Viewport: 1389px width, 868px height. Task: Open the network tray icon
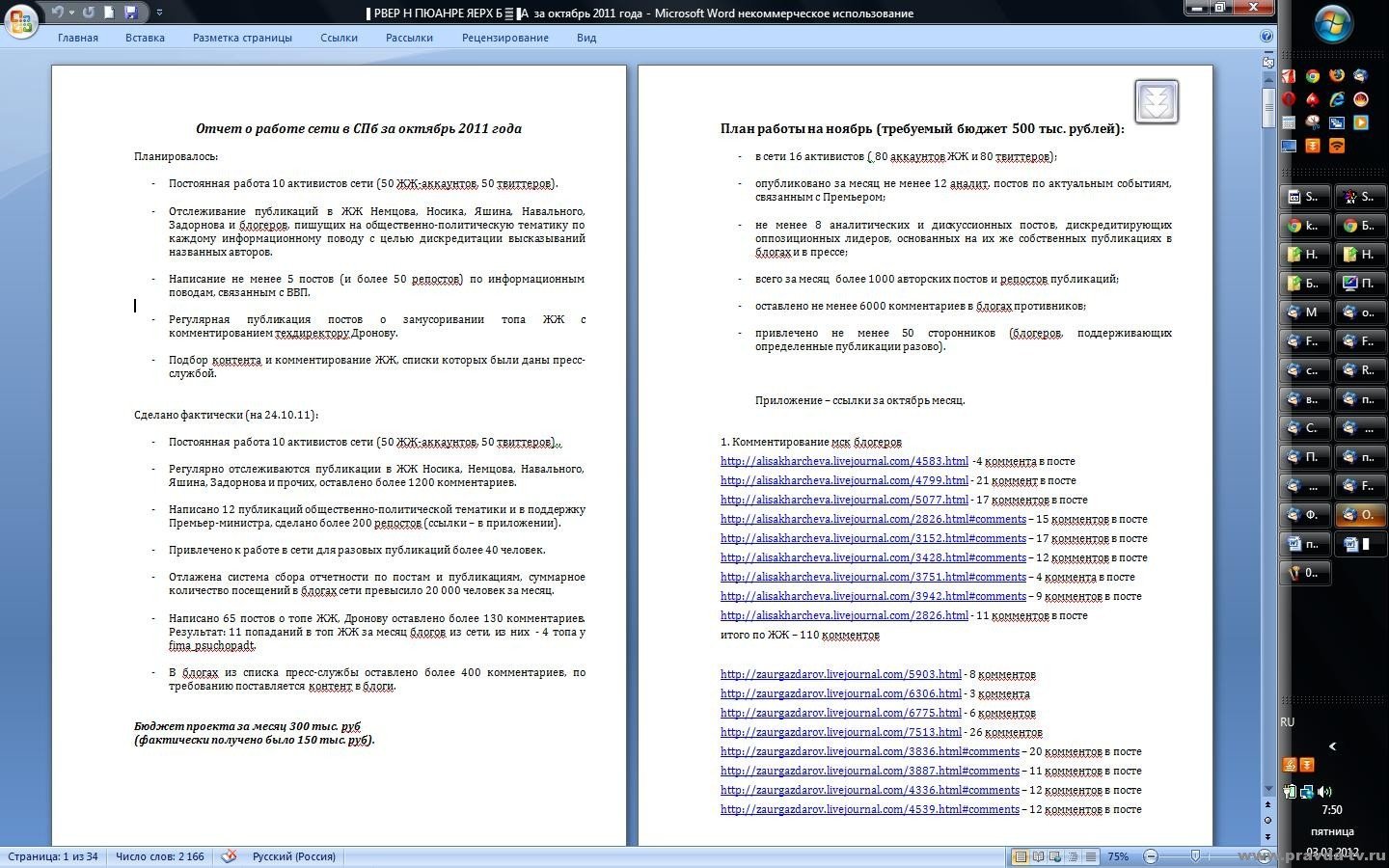[1307, 792]
